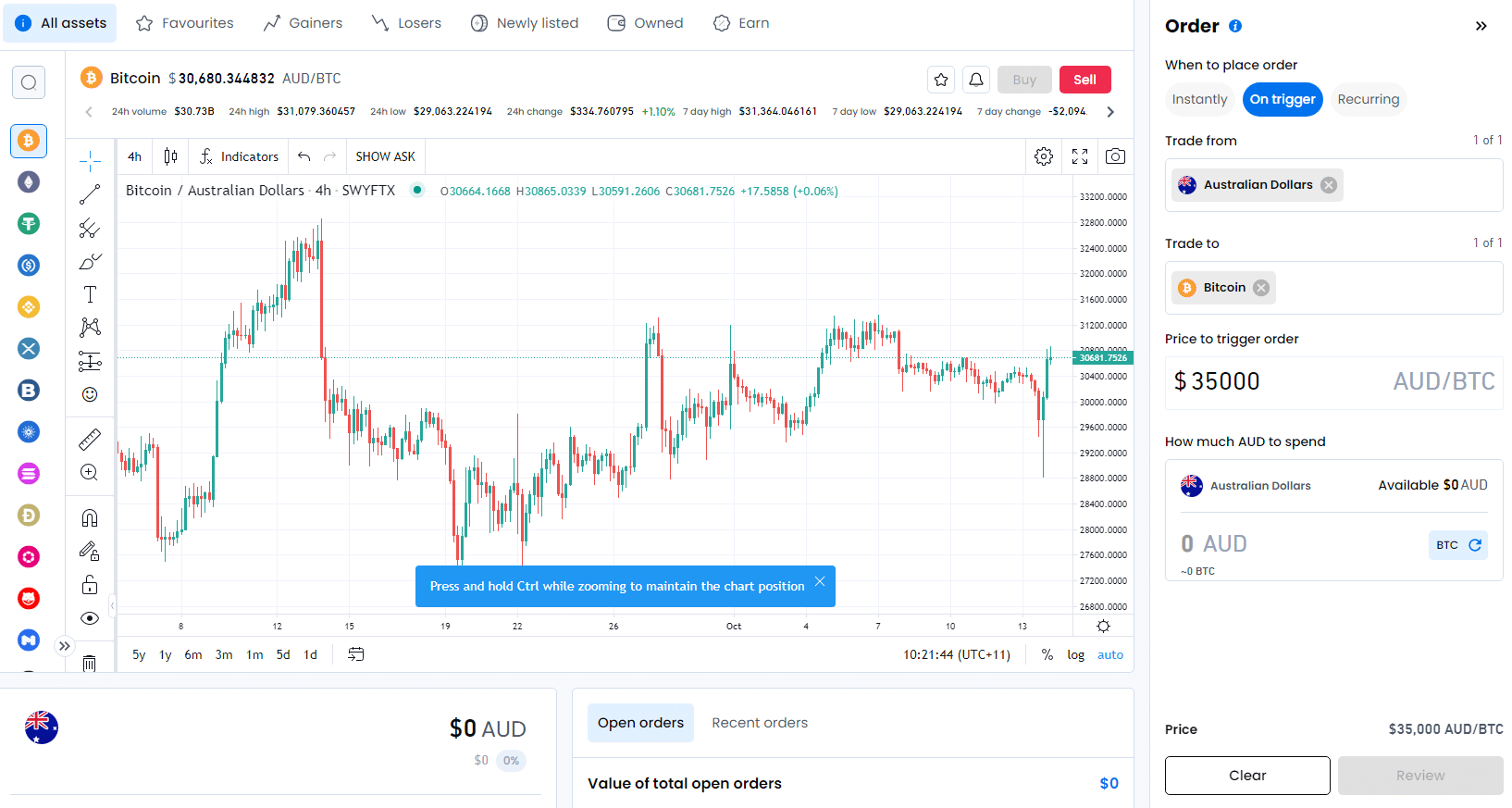
Task: Open order info tooltip icon
Action: pyautogui.click(x=1234, y=26)
